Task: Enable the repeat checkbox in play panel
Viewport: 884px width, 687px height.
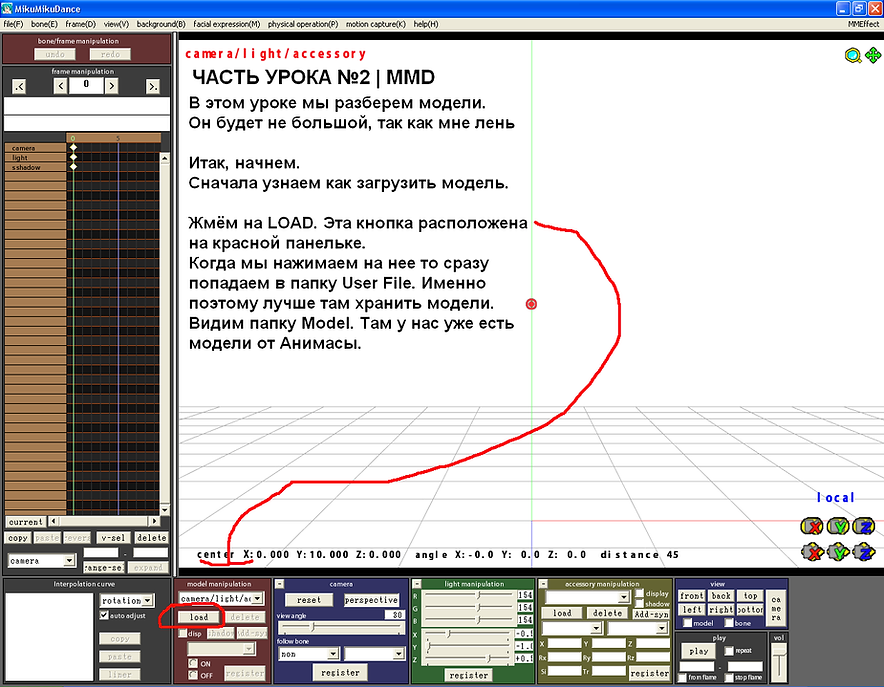Action: pos(729,651)
